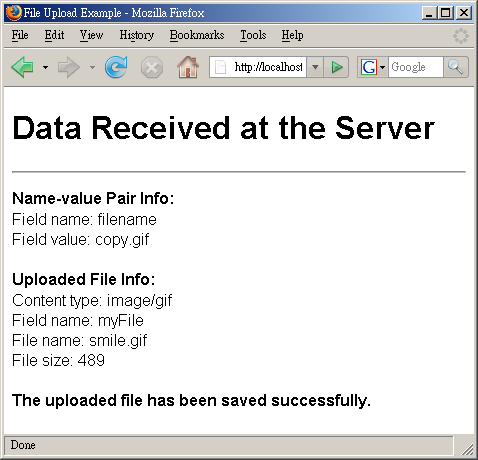This screenshot has height=460, width=478.
Task: Expand the address bar URL dropdown
Action: click(315, 67)
